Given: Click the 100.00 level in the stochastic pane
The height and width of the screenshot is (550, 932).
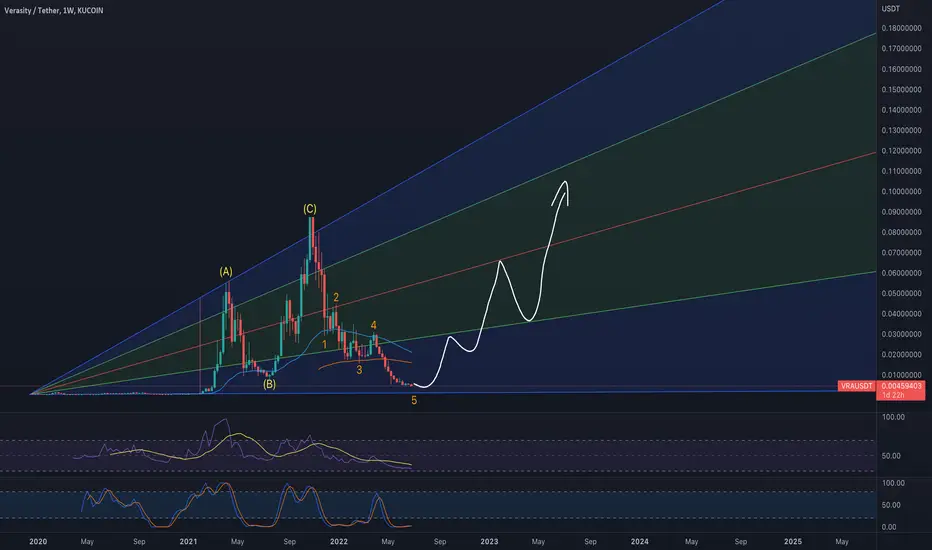Looking at the screenshot, I should click(x=893, y=483).
